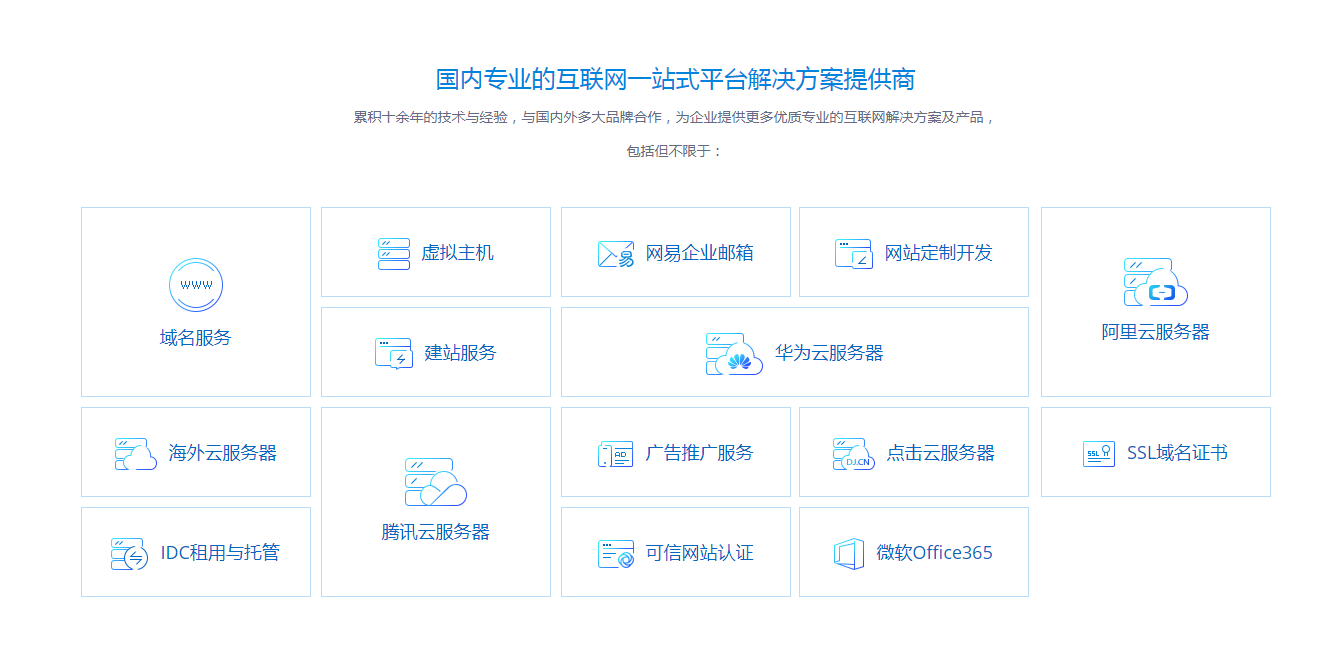Click the 腾讯云服务器 label
The width and height of the screenshot is (1330, 653).
[435, 532]
